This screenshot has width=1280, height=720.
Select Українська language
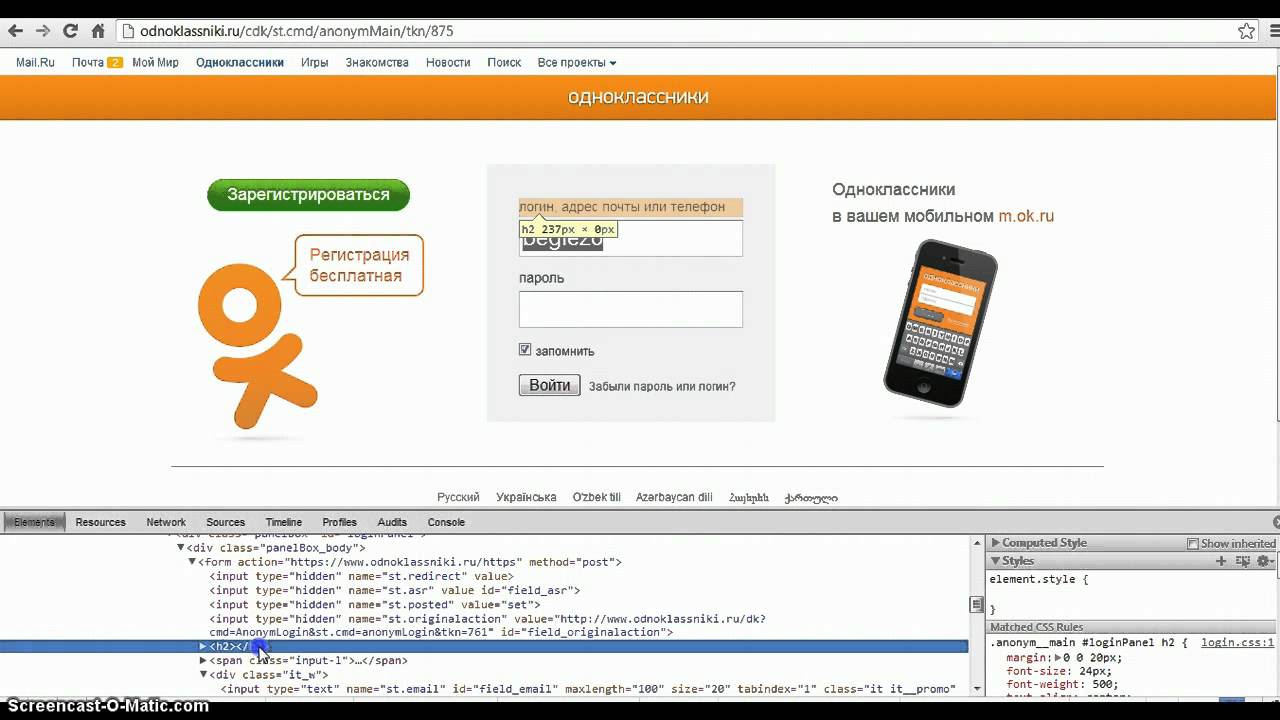point(526,497)
